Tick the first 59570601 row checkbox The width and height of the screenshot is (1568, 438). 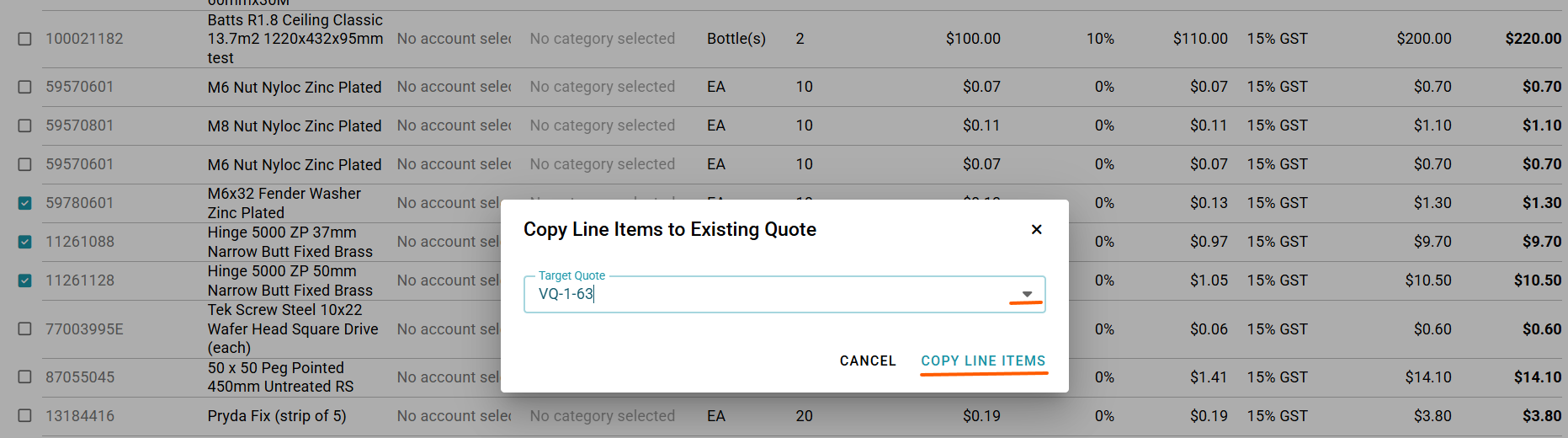(x=25, y=87)
